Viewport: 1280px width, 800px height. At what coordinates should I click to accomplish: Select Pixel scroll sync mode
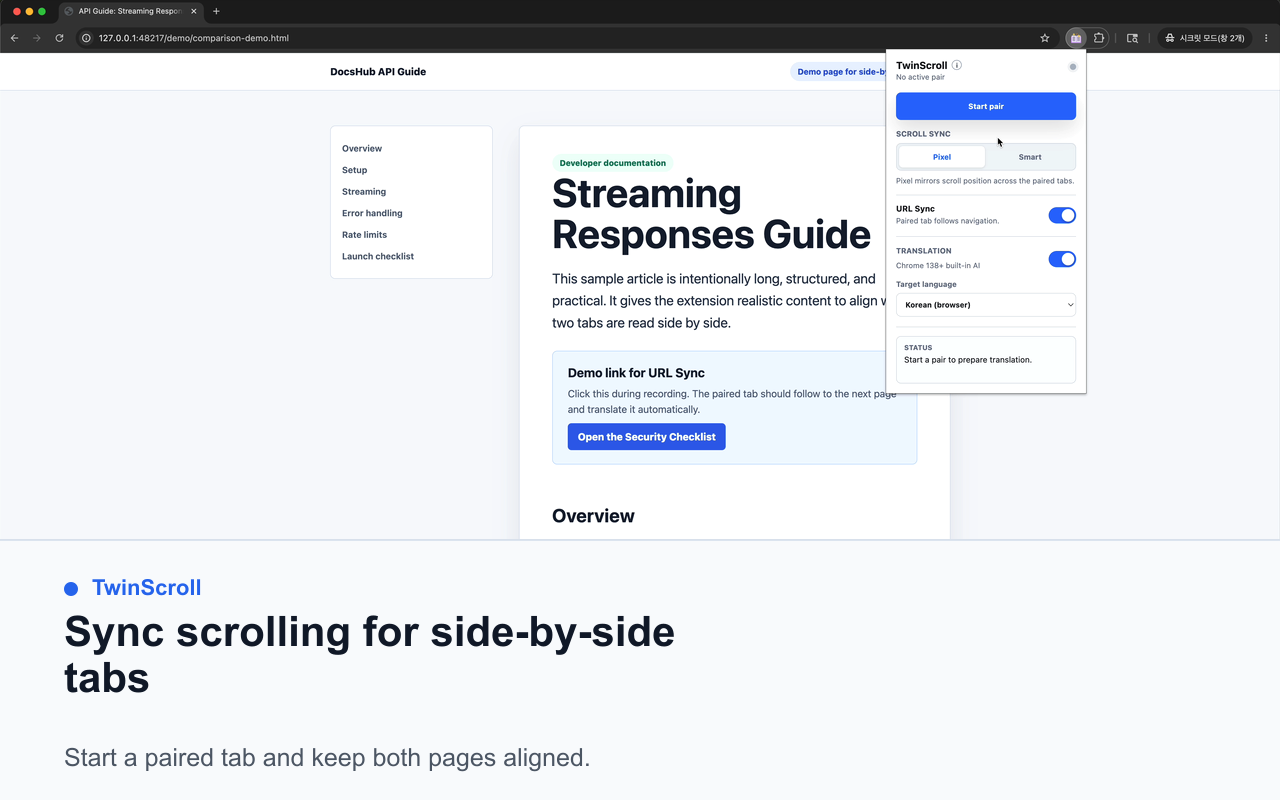tap(942, 157)
